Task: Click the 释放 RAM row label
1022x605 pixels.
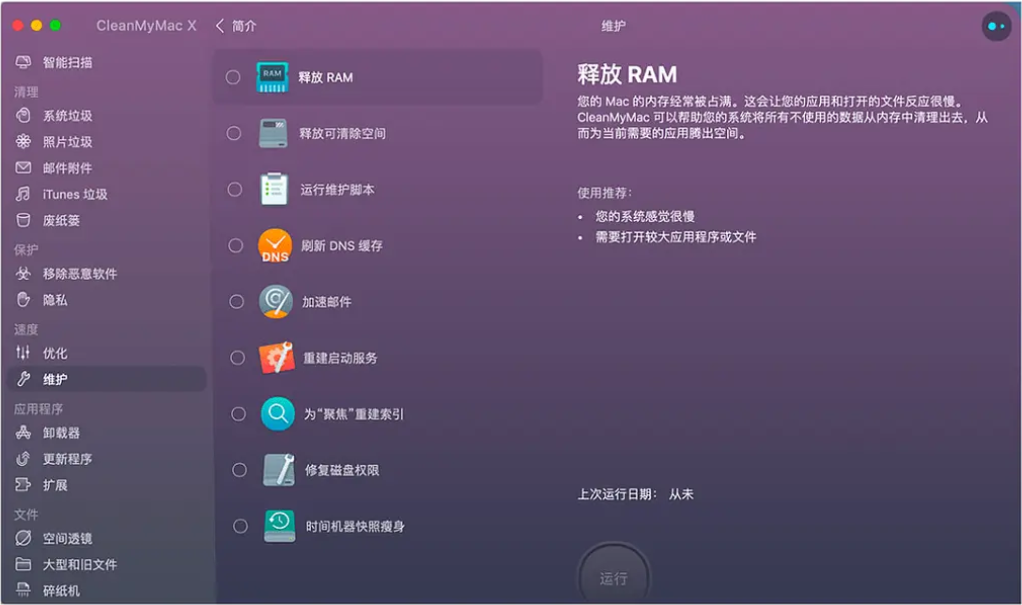Action: [x=325, y=78]
